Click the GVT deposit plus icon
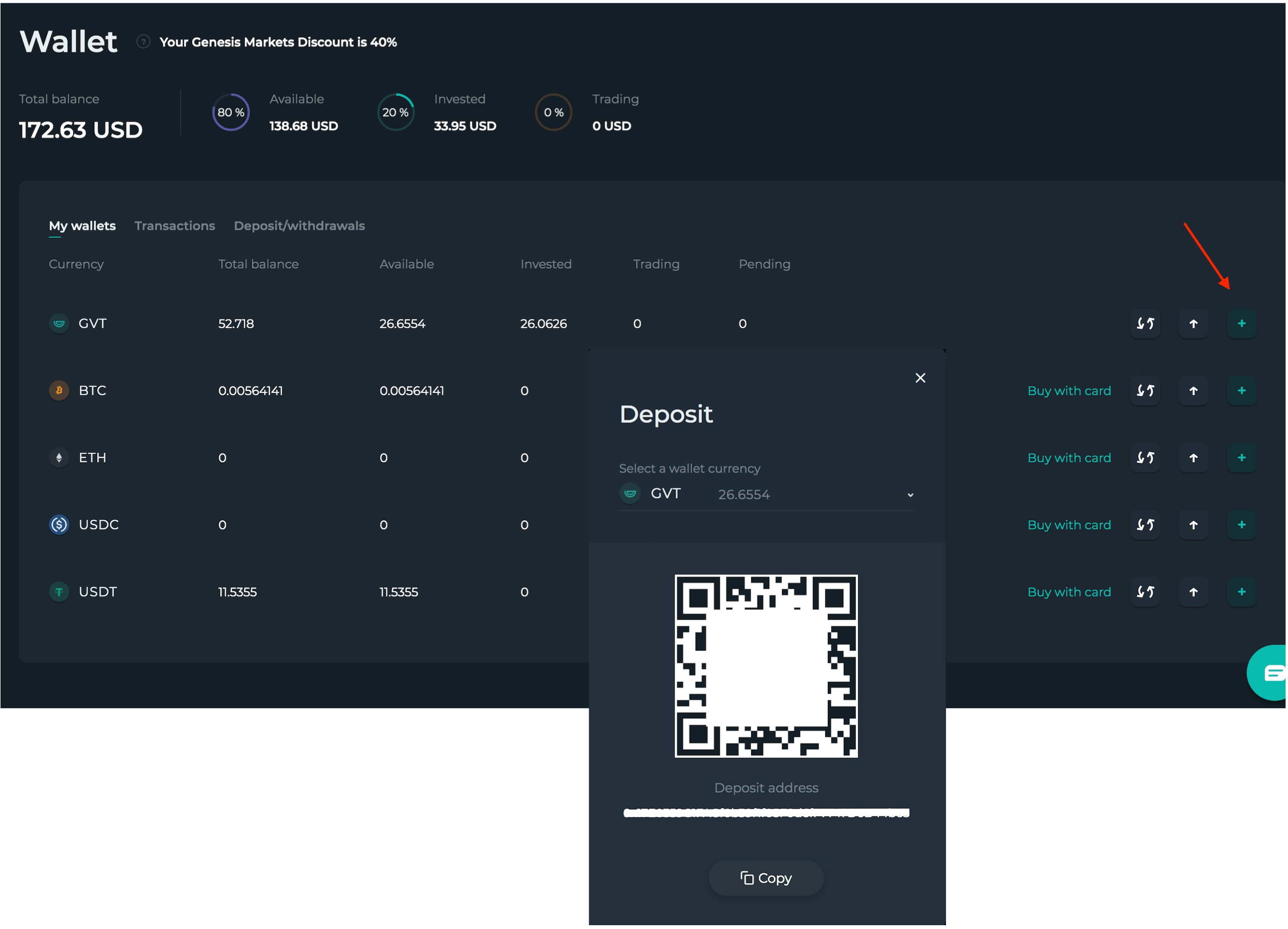 tap(1241, 323)
